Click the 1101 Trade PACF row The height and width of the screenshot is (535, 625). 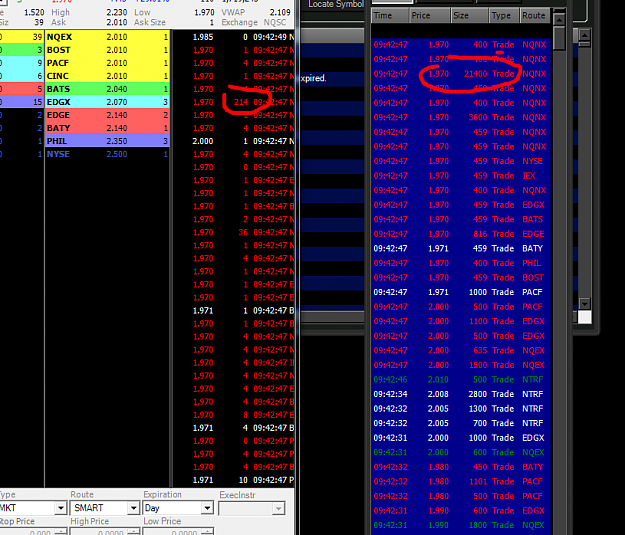click(x=461, y=481)
